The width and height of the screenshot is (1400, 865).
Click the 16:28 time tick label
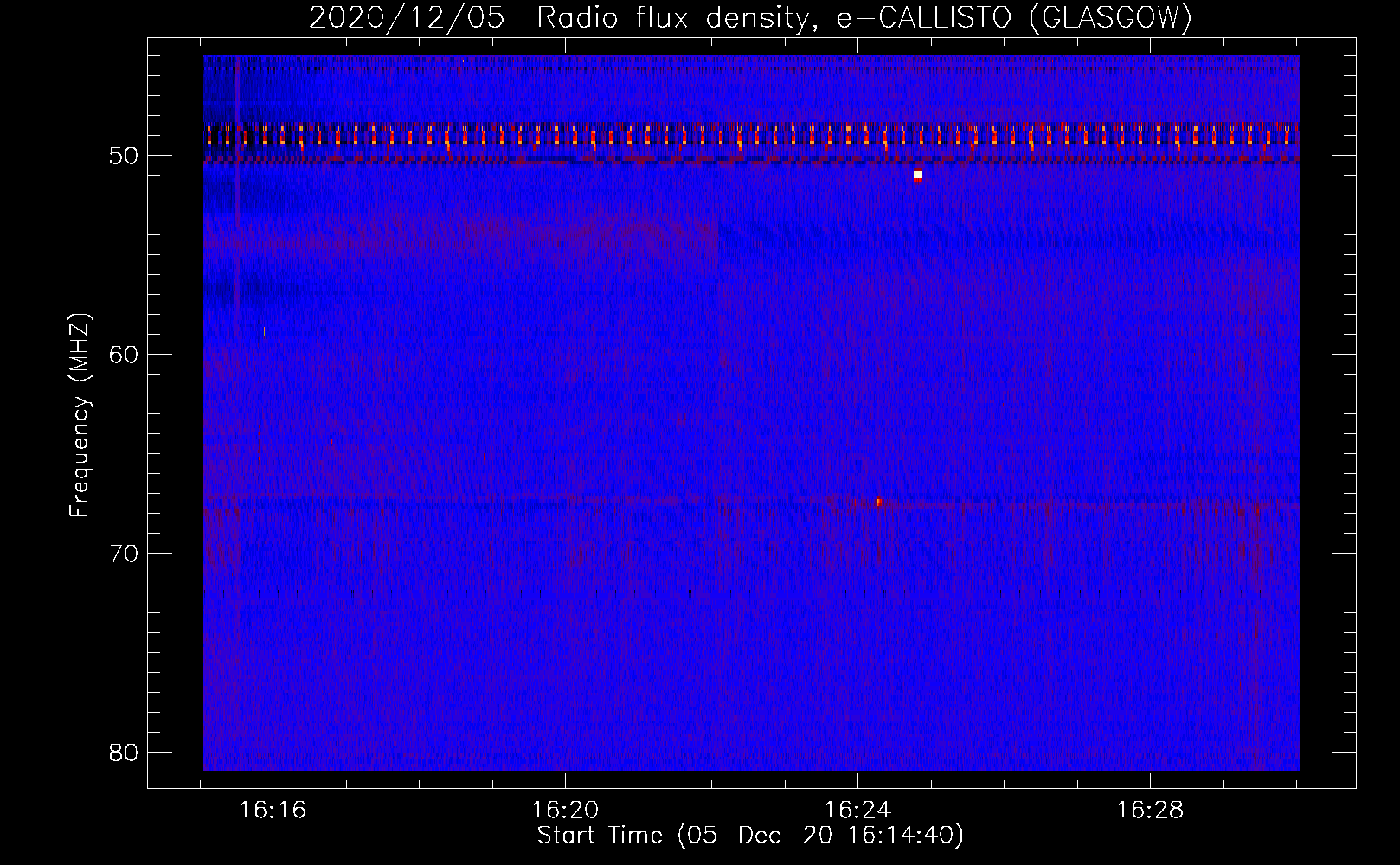click(1149, 811)
